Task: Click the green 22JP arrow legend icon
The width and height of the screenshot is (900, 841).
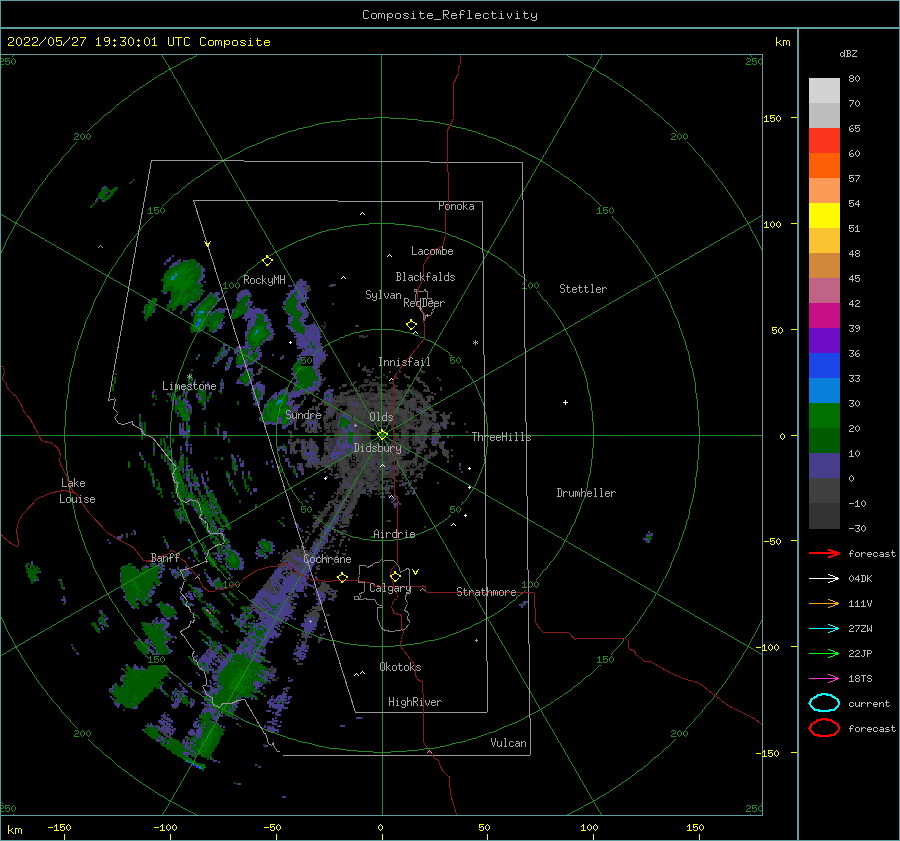Action: pyautogui.click(x=824, y=653)
